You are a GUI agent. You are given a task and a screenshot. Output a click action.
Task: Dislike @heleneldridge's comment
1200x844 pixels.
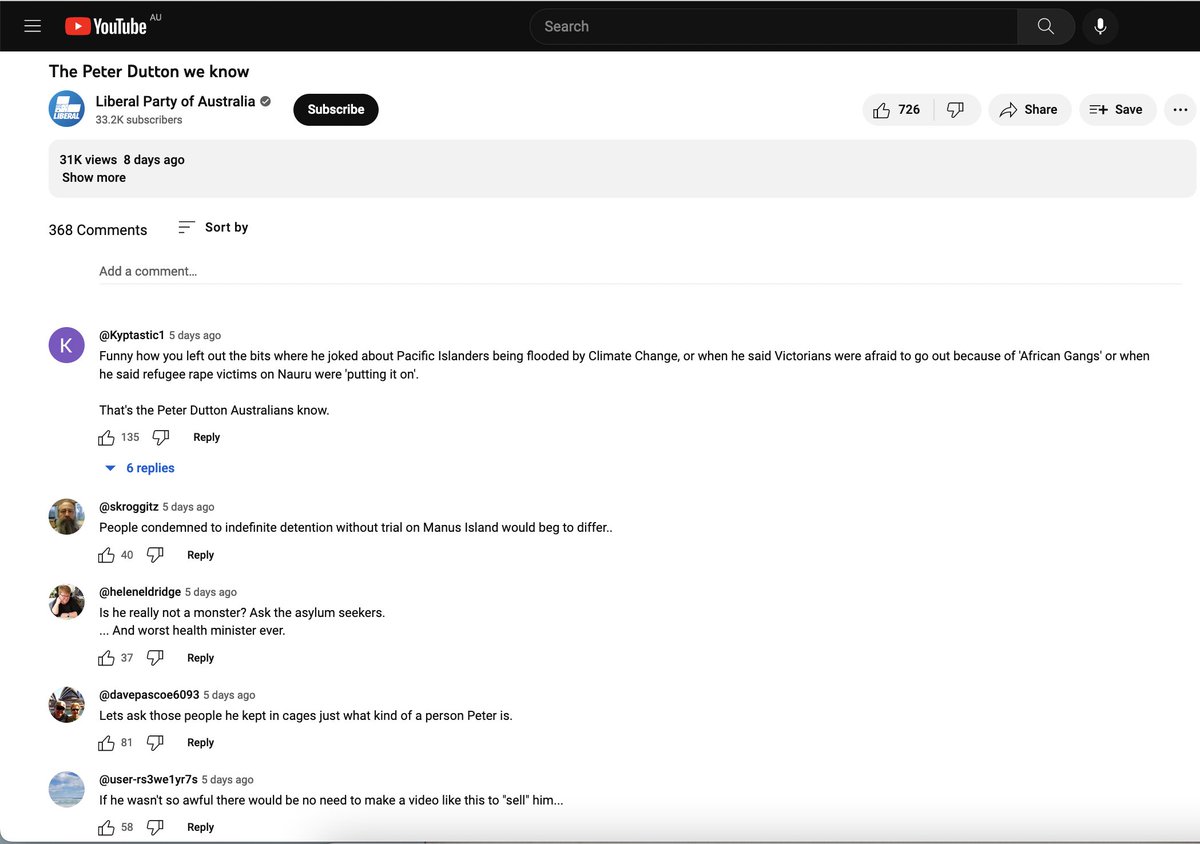pos(155,658)
